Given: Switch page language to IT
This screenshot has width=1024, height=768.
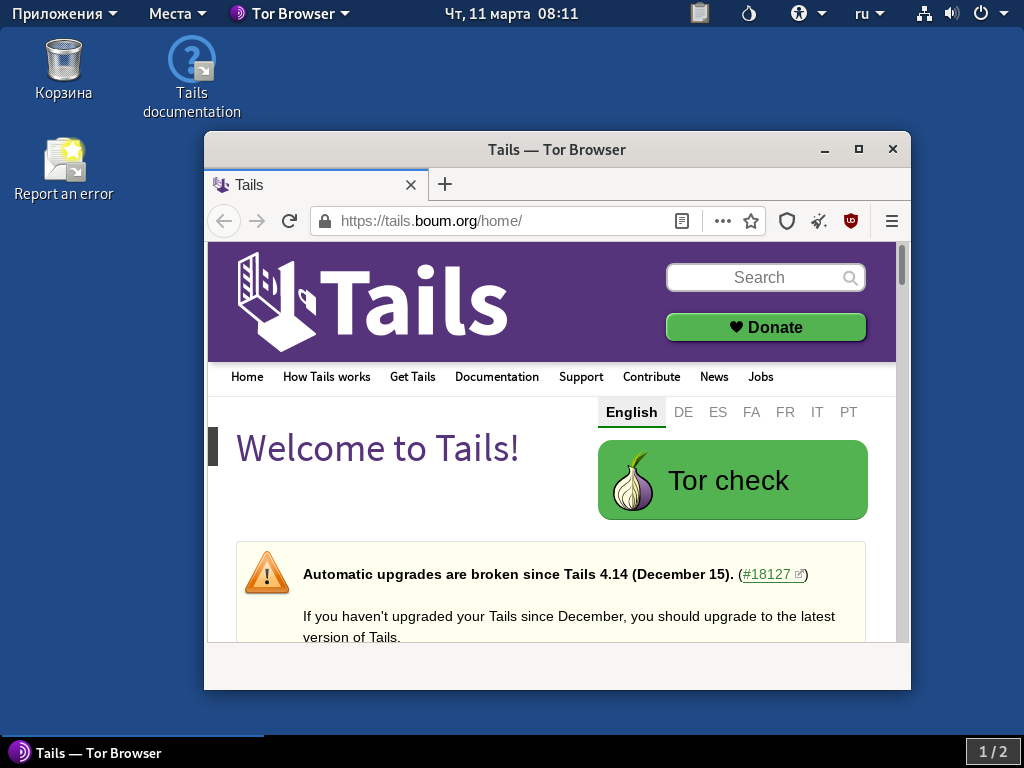Looking at the screenshot, I should [x=817, y=412].
